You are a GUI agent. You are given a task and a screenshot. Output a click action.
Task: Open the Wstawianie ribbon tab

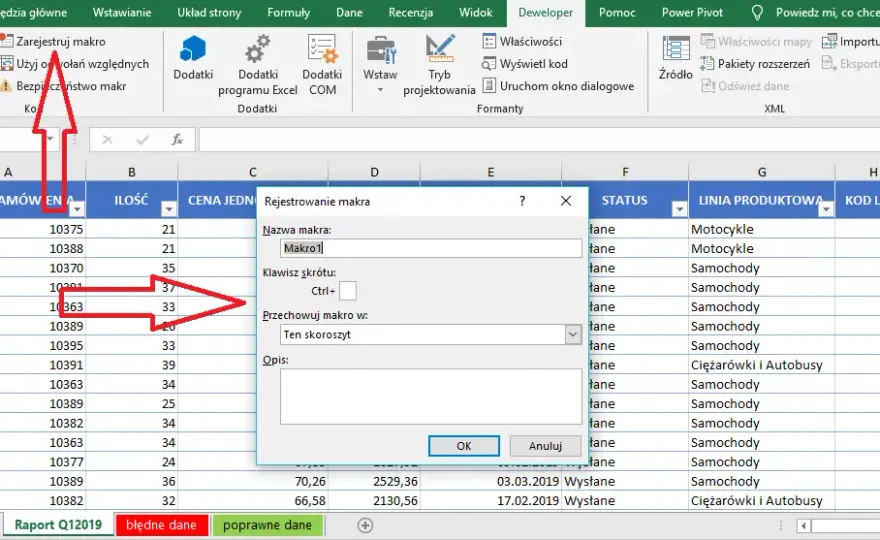(122, 12)
